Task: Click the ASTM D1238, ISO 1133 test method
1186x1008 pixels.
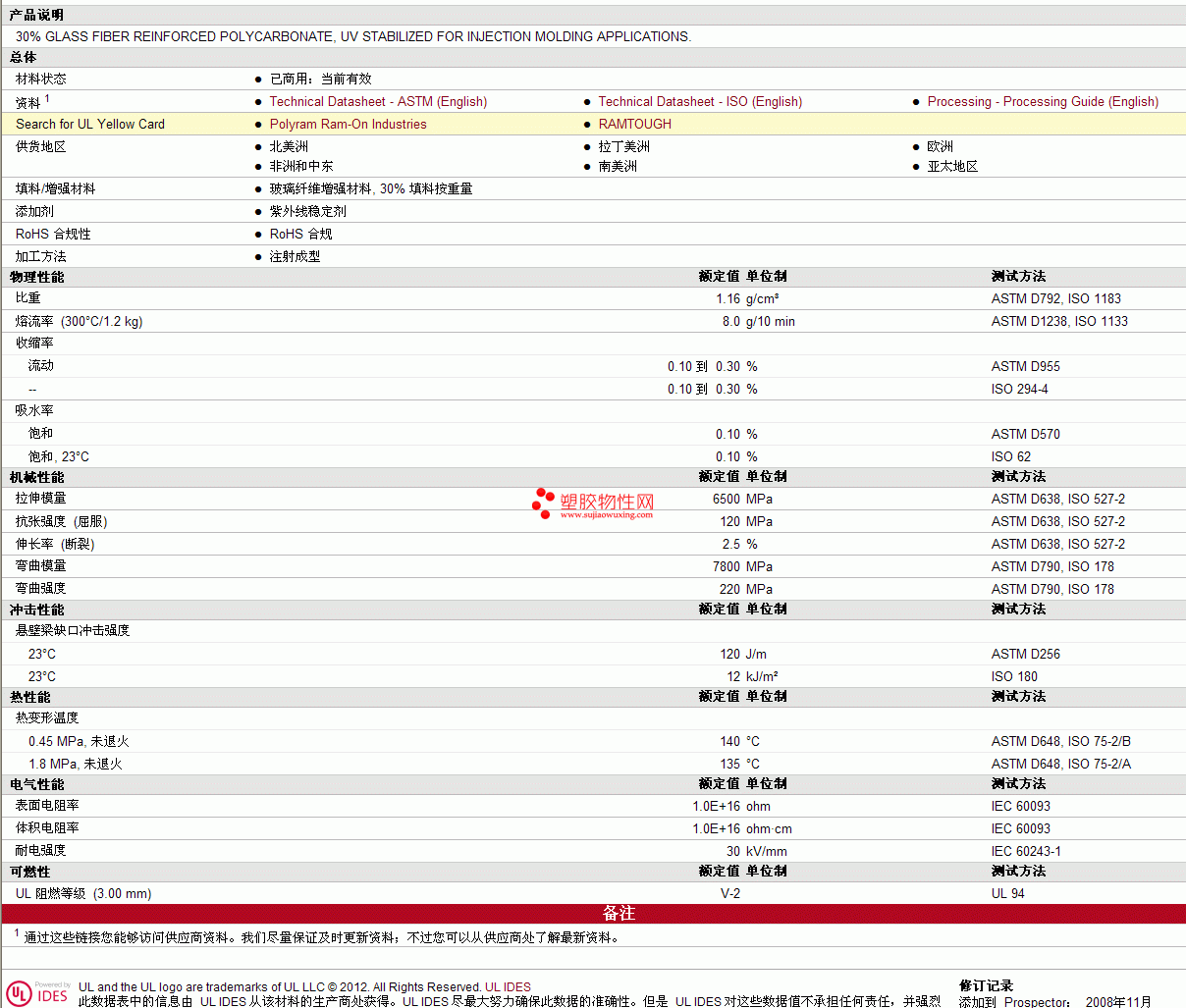Action: click(x=1059, y=321)
